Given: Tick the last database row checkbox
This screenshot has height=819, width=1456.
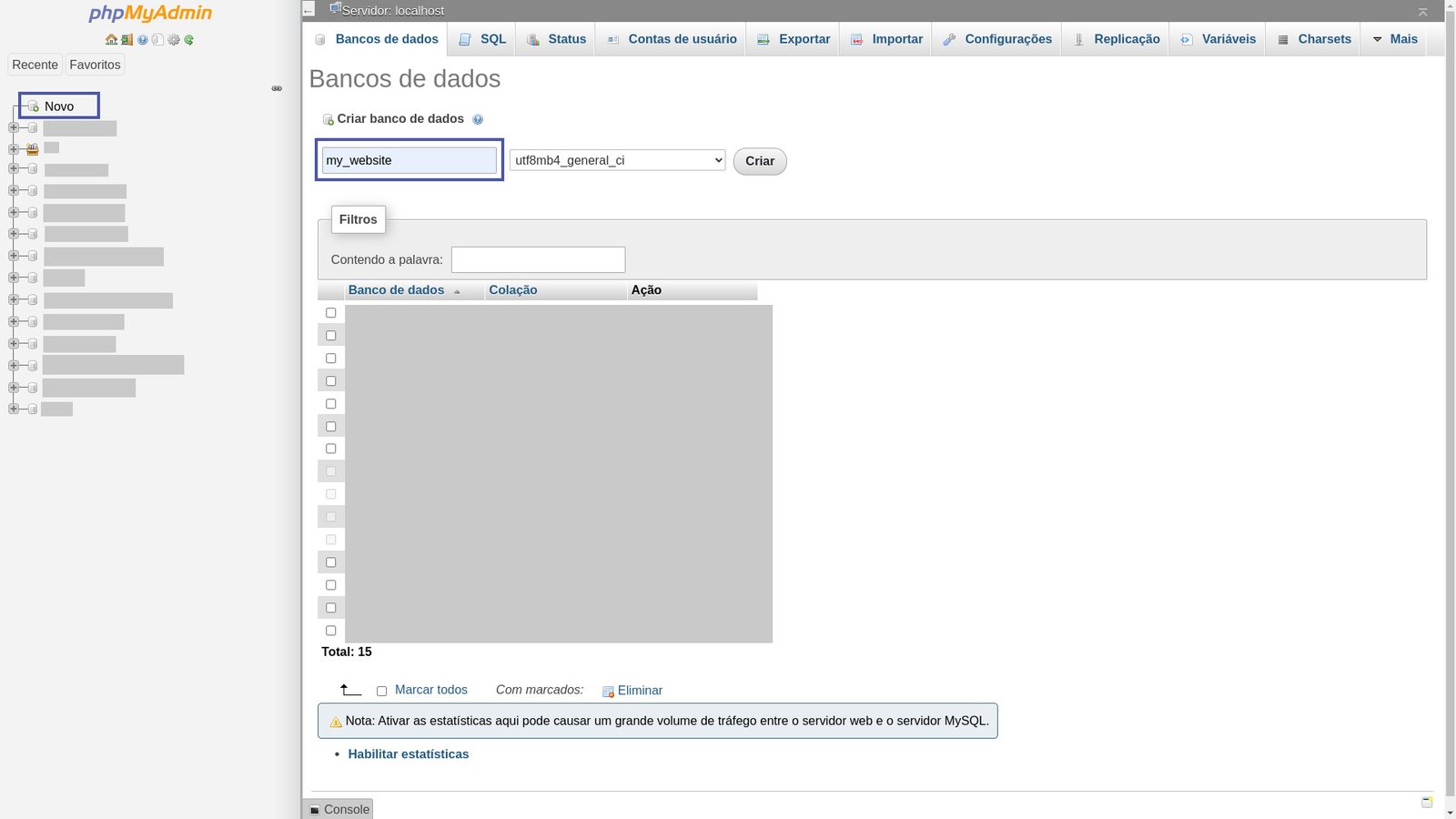Looking at the screenshot, I should point(331,631).
